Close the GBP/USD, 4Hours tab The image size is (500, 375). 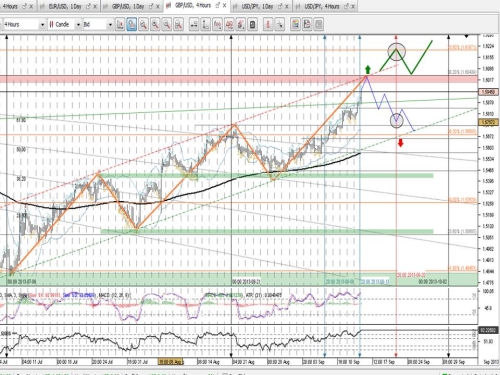[224, 6]
